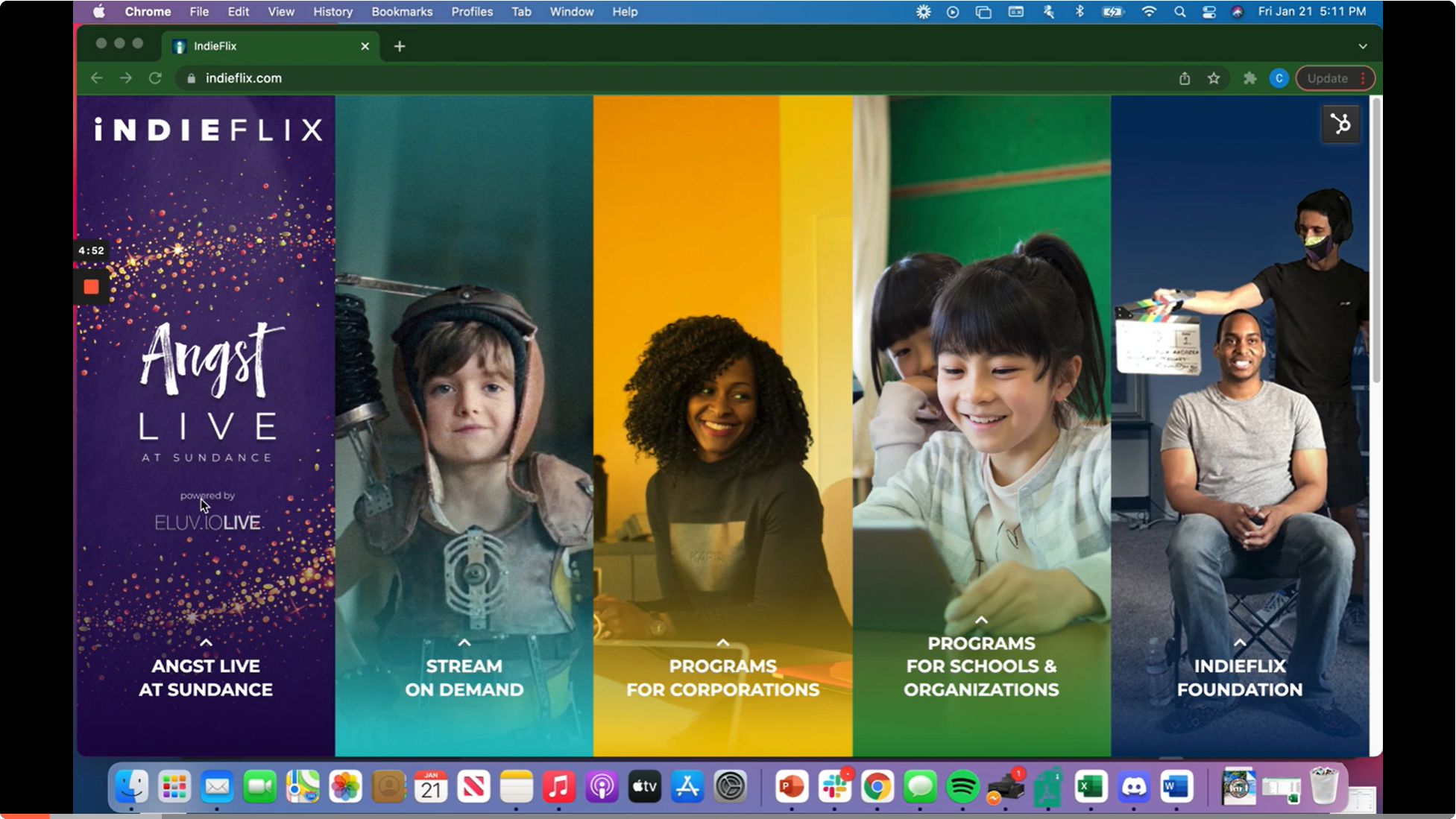Open Excel from the Dock
Screen dimensions: 1456x819
tap(1091, 787)
